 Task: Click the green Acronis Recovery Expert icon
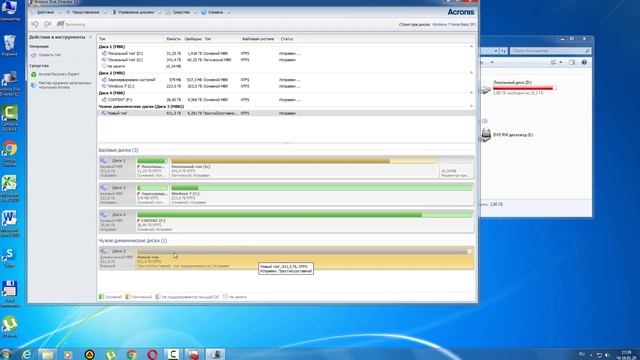coord(34,74)
